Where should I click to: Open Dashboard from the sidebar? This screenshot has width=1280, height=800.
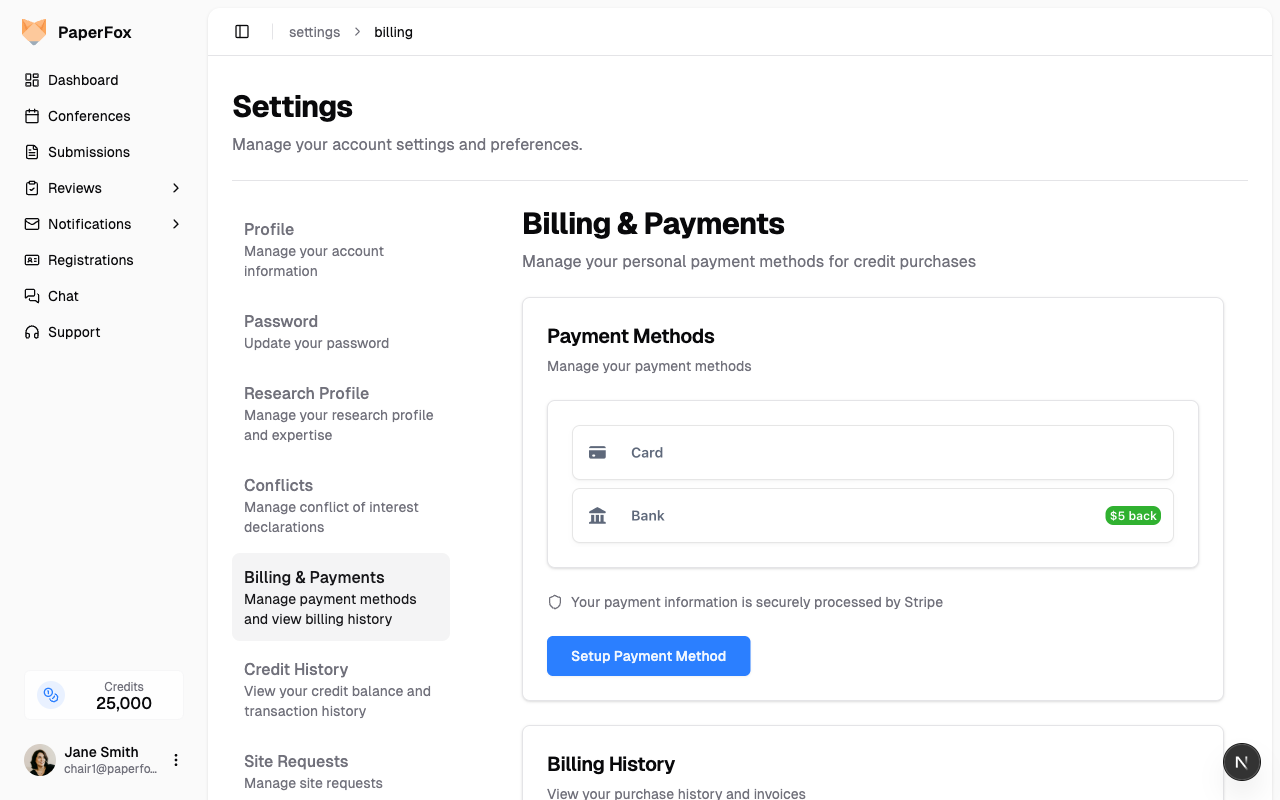pyautogui.click(x=83, y=80)
